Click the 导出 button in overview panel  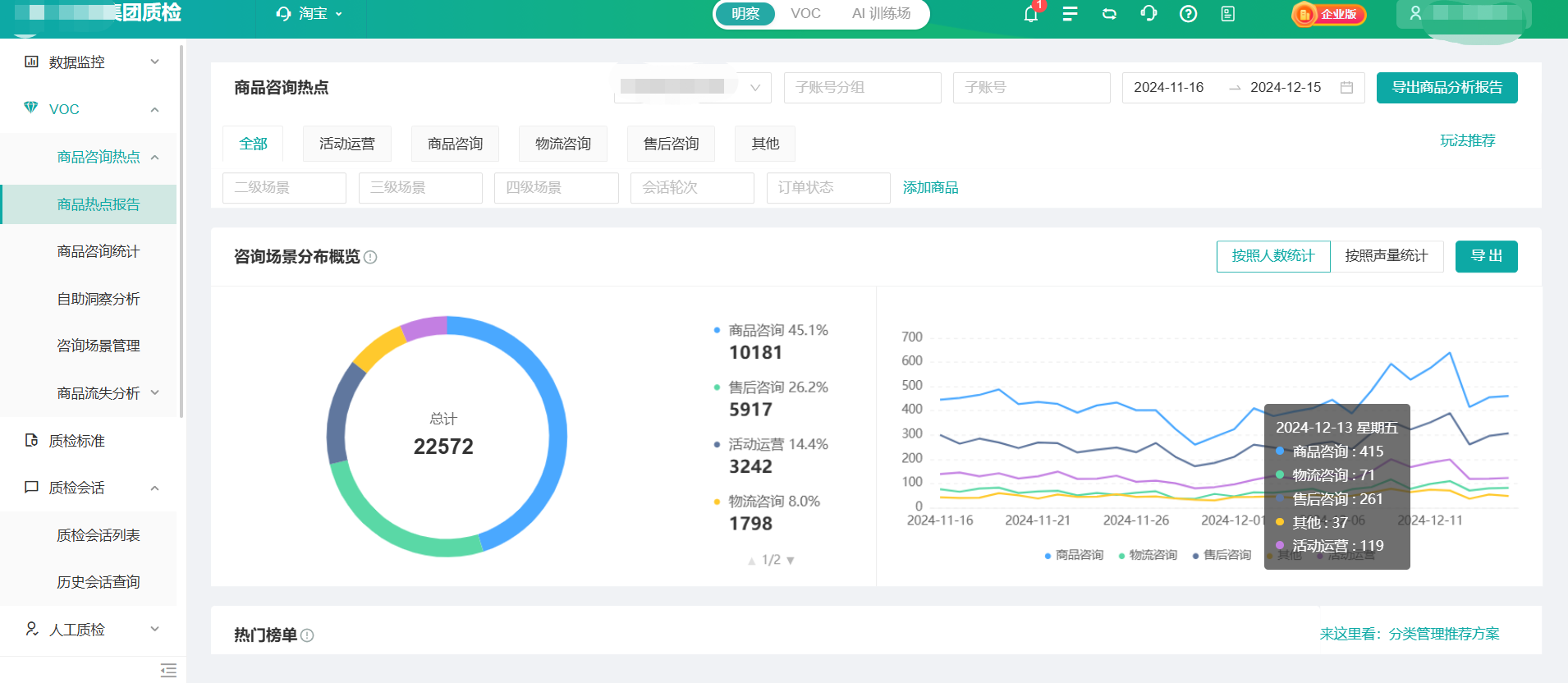click(1487, 256)
